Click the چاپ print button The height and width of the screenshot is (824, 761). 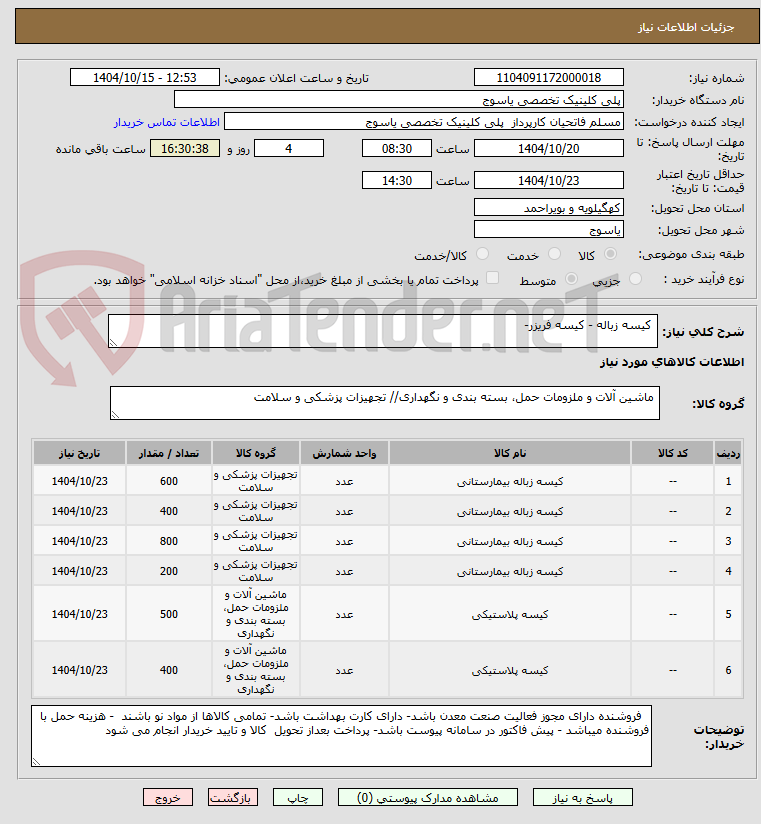pyautogui.click(x=298, y=797)
